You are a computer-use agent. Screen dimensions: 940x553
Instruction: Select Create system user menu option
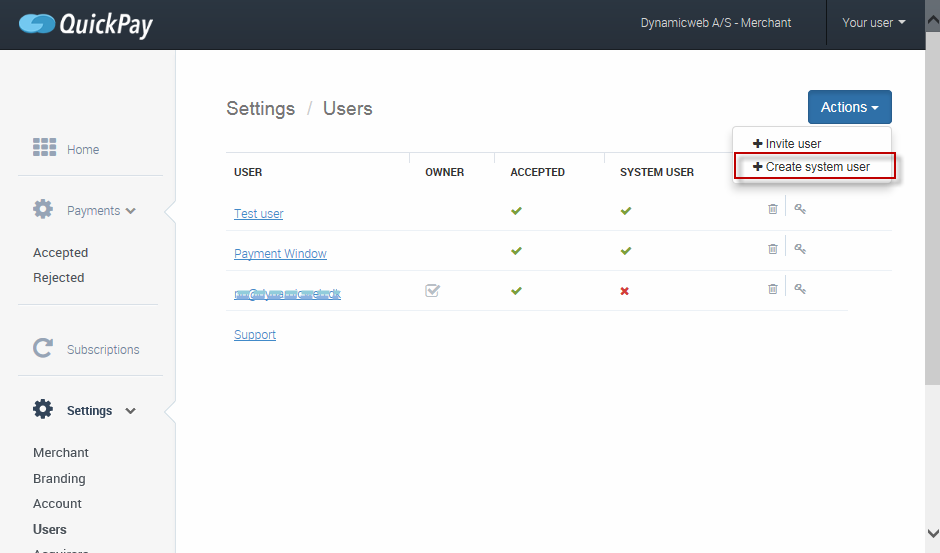(811, 167)
